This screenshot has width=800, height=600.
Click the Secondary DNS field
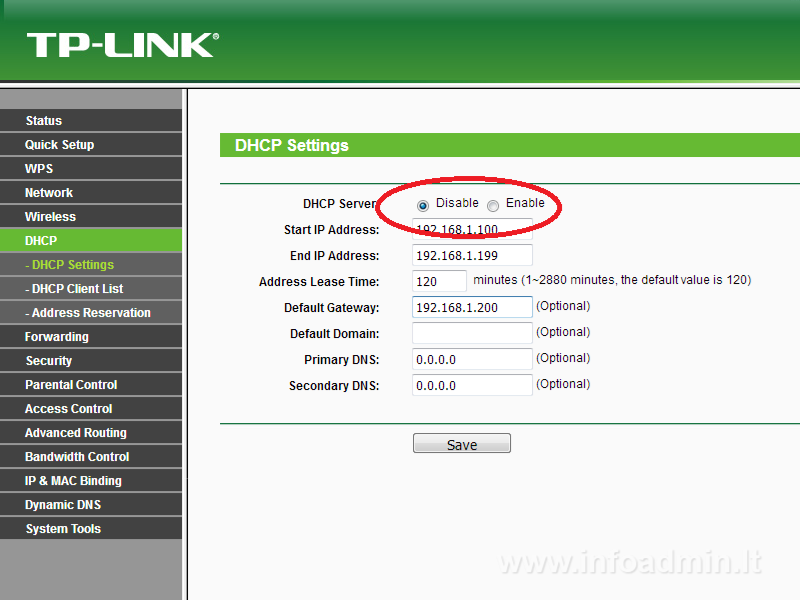click(472, 385)
